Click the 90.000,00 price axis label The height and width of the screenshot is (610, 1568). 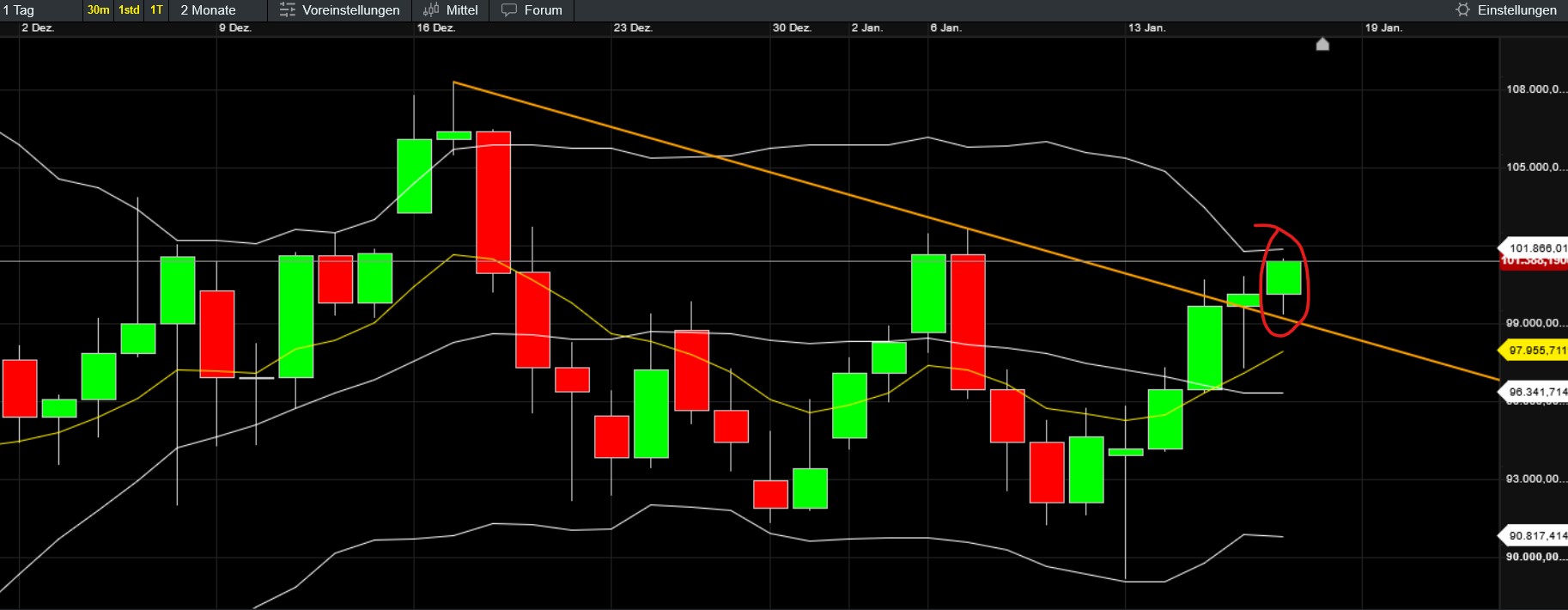(1535, 557)
